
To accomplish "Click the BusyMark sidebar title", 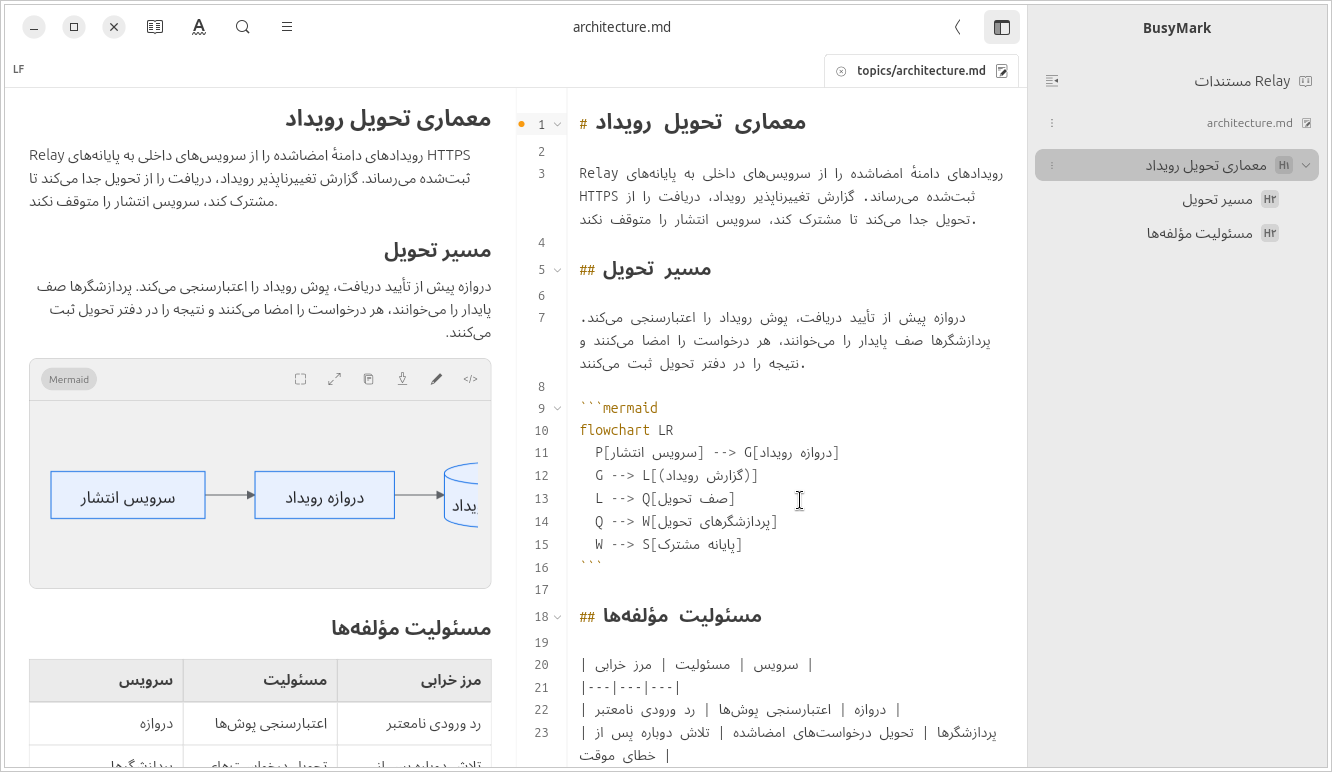I will pos(1177,28).
